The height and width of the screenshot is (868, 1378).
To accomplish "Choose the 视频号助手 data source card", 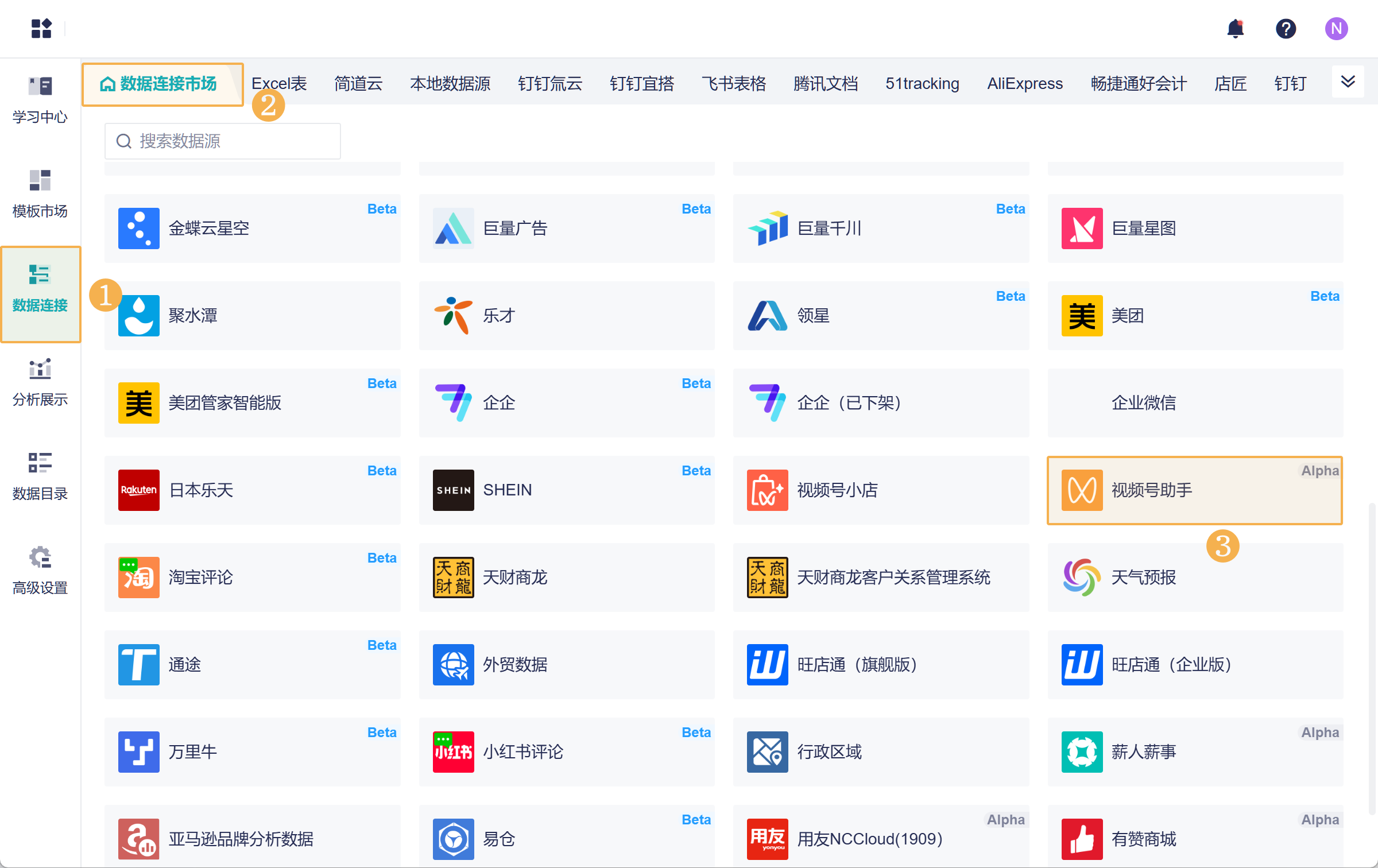I will coord(1194,490).
